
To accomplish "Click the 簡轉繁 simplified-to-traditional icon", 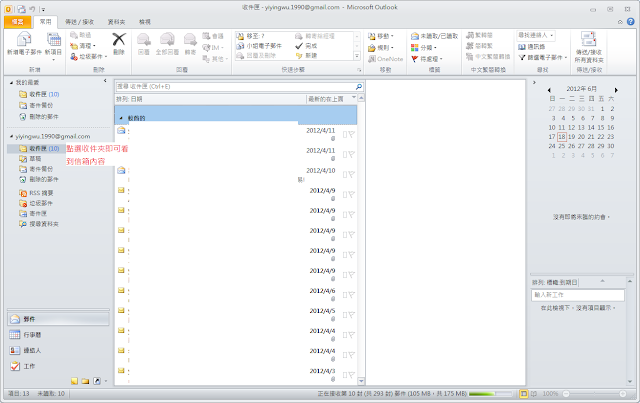I will (470, 46).
